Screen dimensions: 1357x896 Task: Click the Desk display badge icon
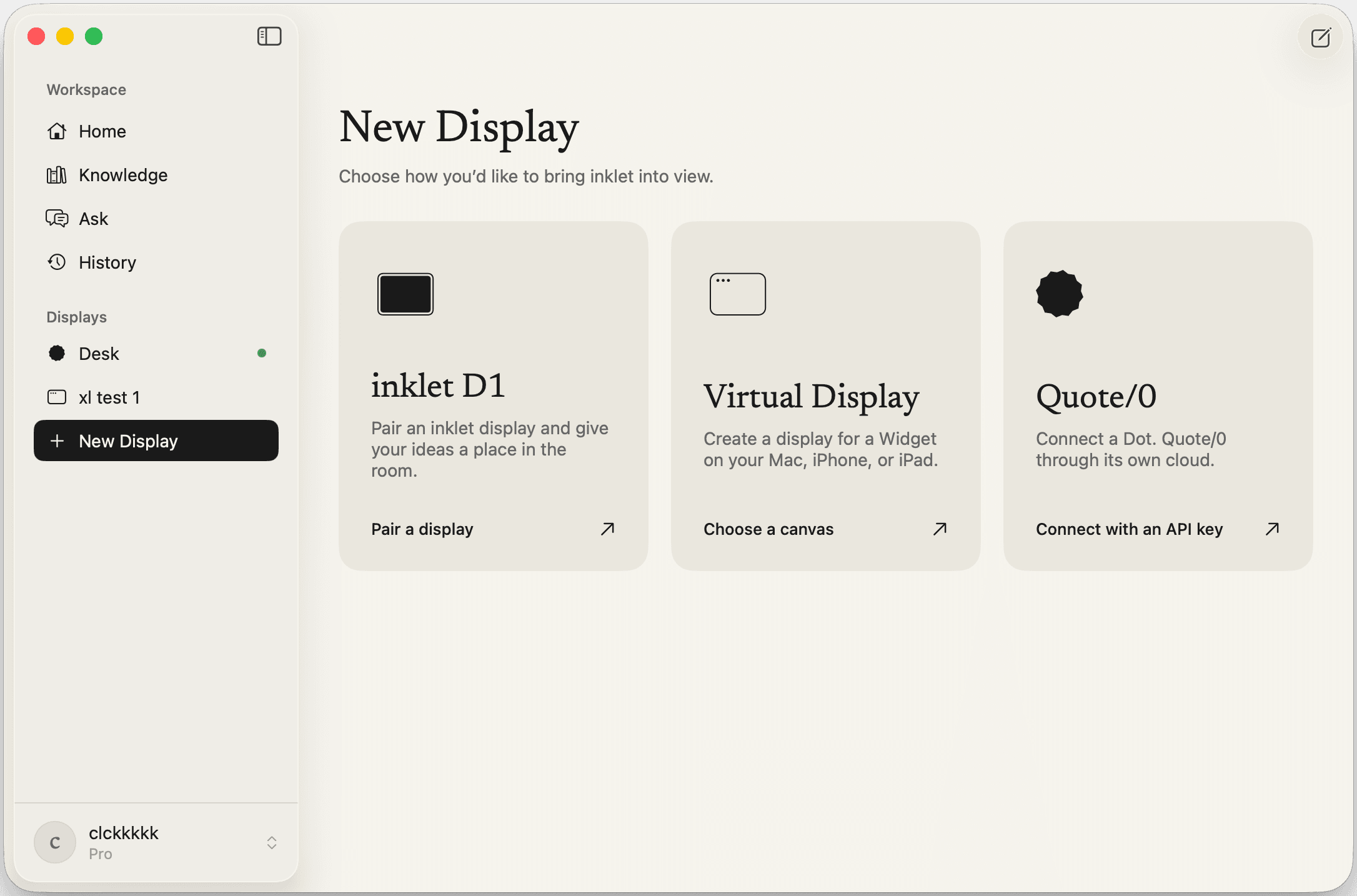[x=57, y=353]
